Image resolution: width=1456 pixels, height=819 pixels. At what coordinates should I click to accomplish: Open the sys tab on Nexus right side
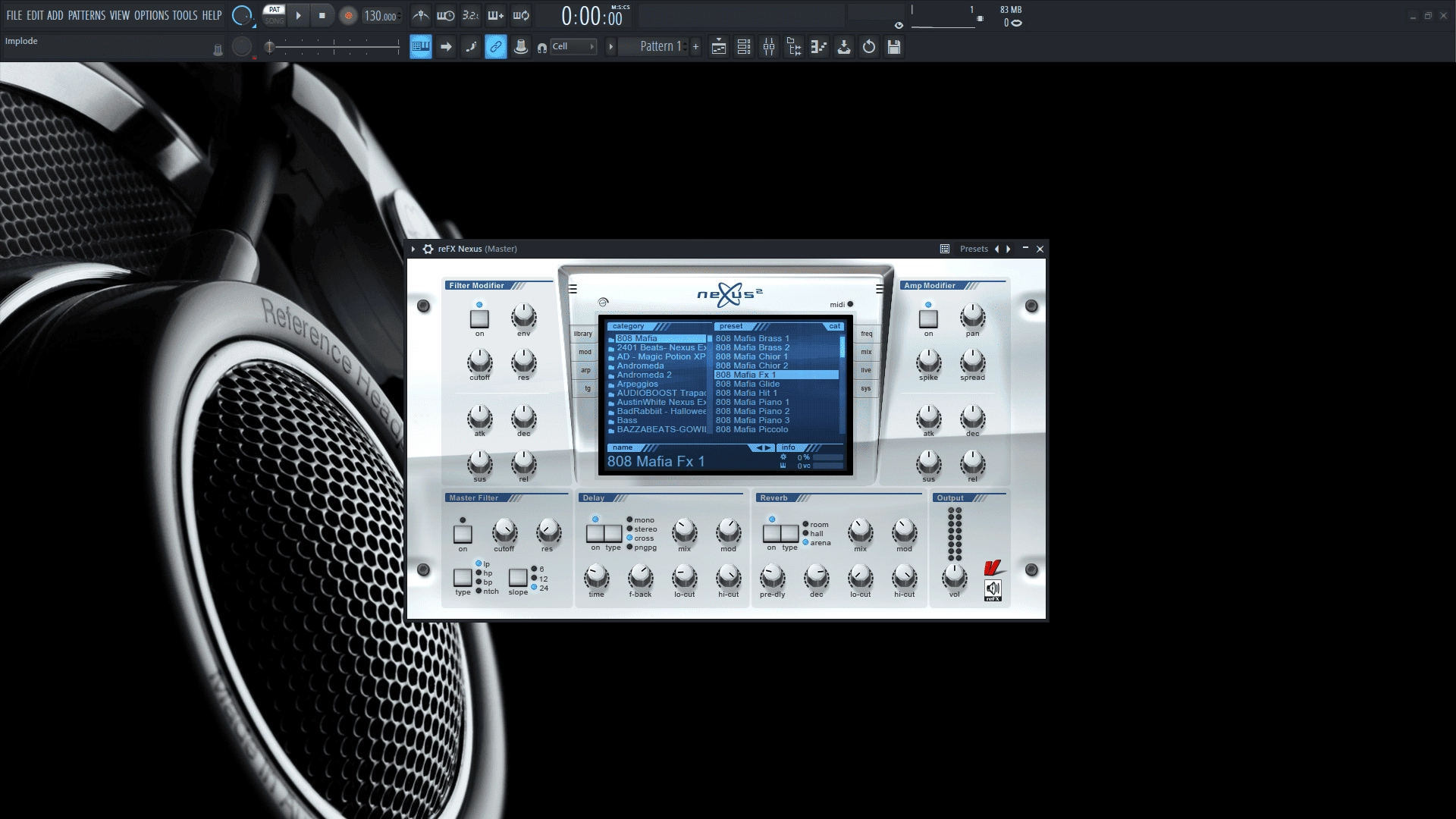866,388
